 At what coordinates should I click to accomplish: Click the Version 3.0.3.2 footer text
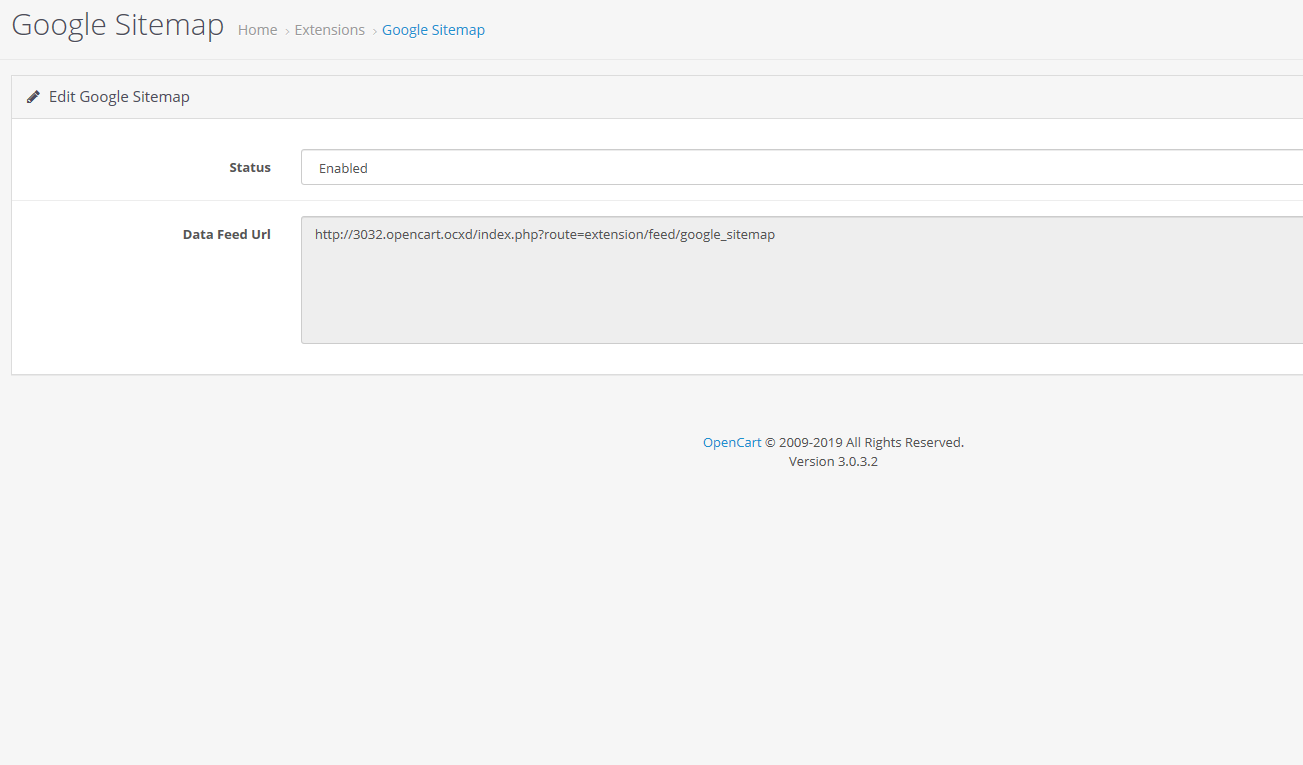click(x=833, y=461)
